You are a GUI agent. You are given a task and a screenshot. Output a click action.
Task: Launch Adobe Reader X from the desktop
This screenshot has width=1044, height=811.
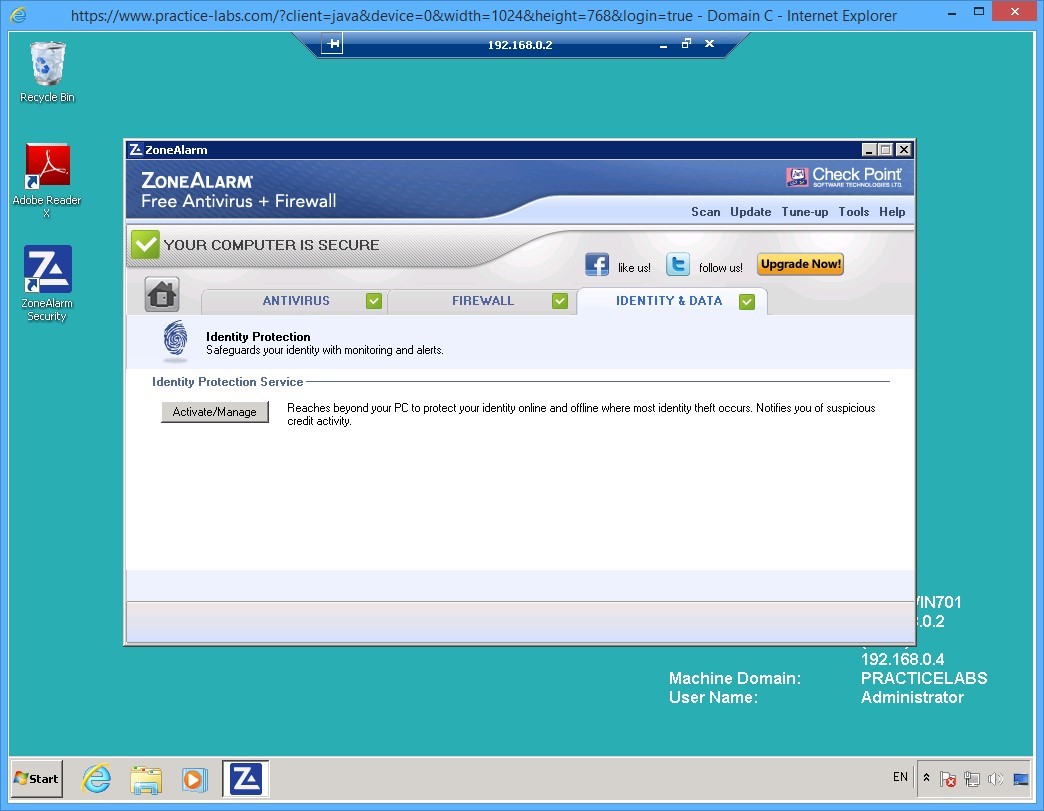point(46,163)
